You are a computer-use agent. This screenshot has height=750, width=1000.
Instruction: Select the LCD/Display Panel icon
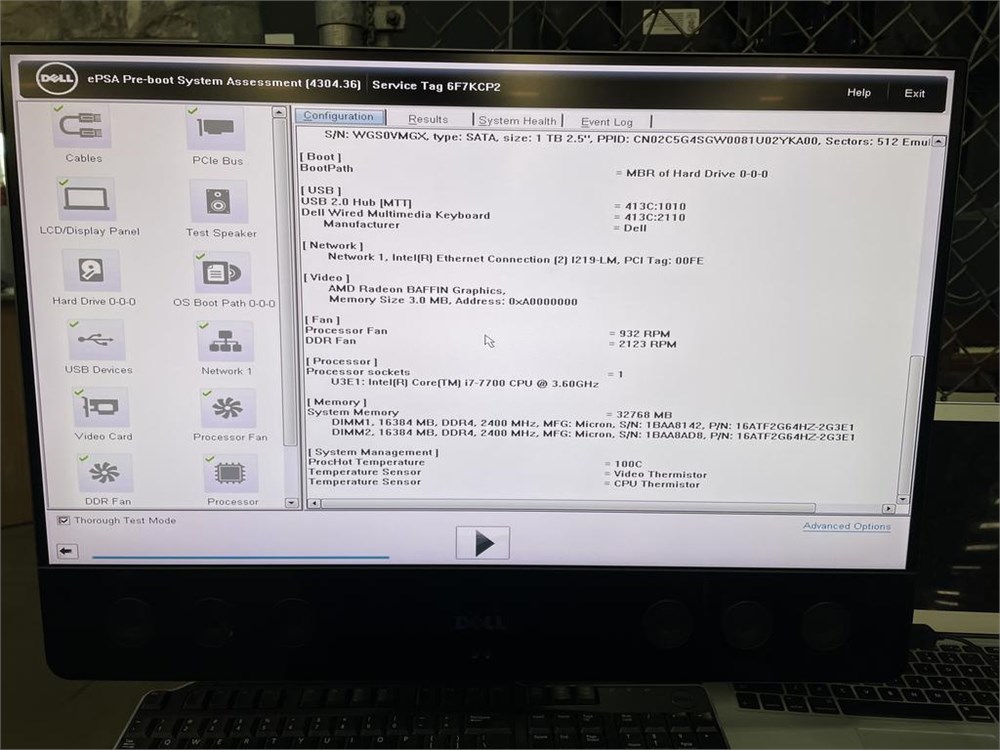point(87,199)
